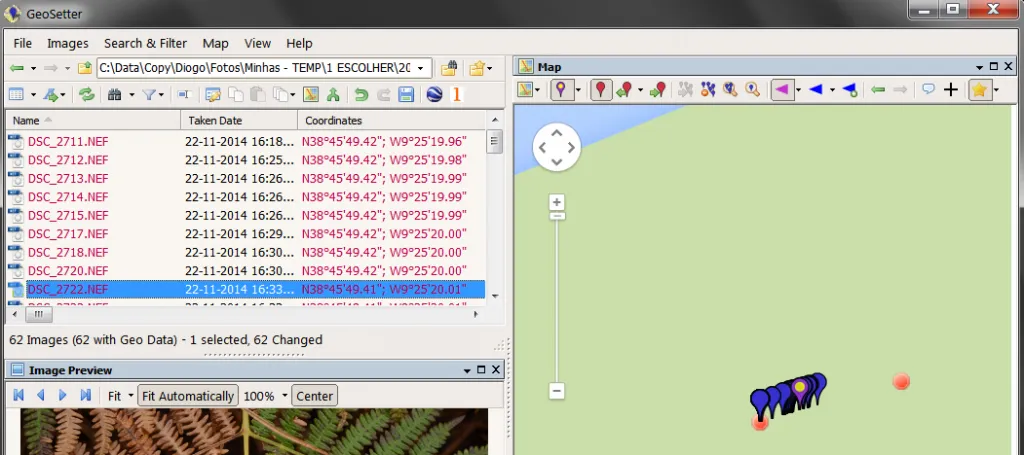Expand the folder path dropdown
Screen dimensions: 1024x455
pos(422,68)
